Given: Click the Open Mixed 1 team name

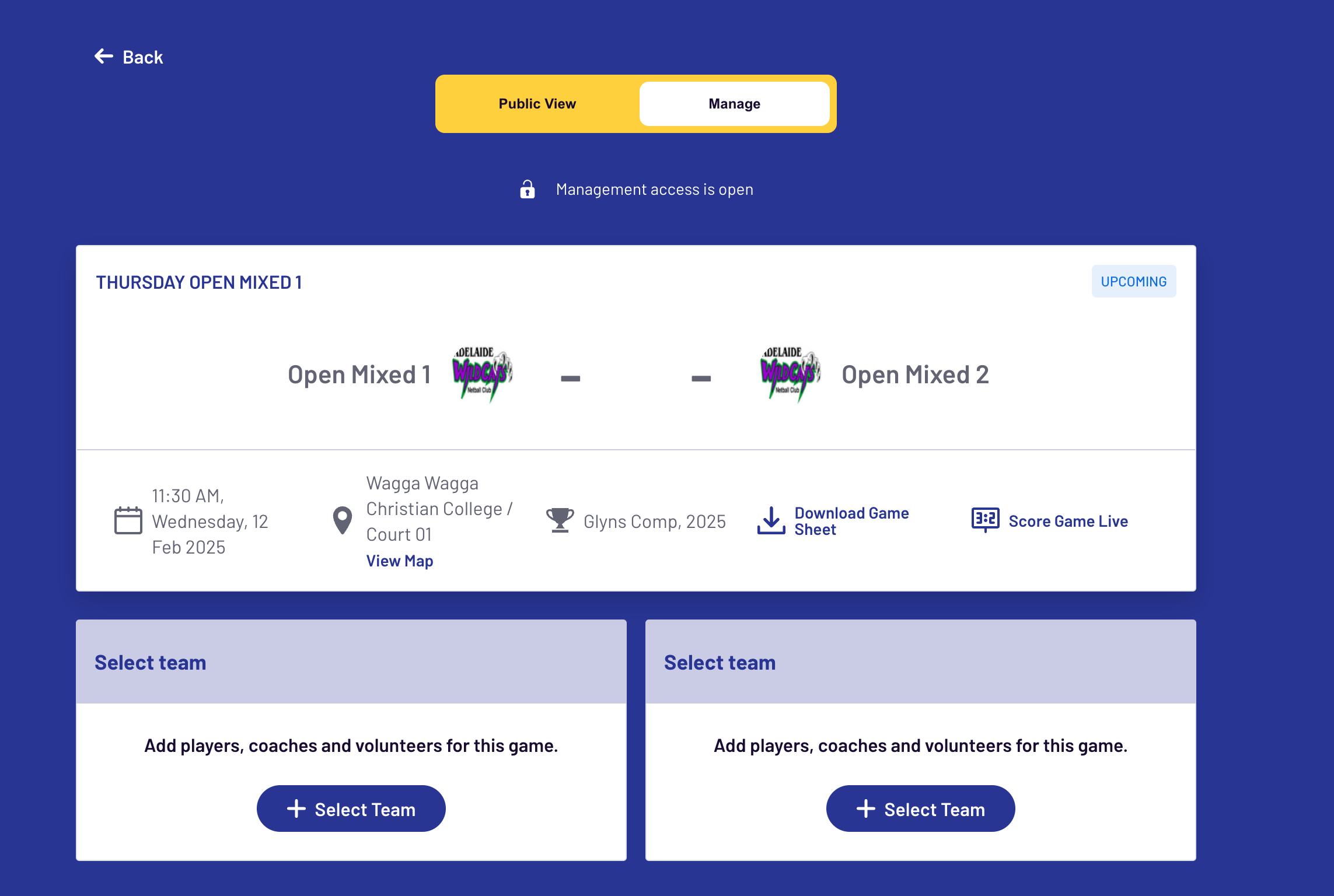Looking at the screenshot, I should 359,374.
